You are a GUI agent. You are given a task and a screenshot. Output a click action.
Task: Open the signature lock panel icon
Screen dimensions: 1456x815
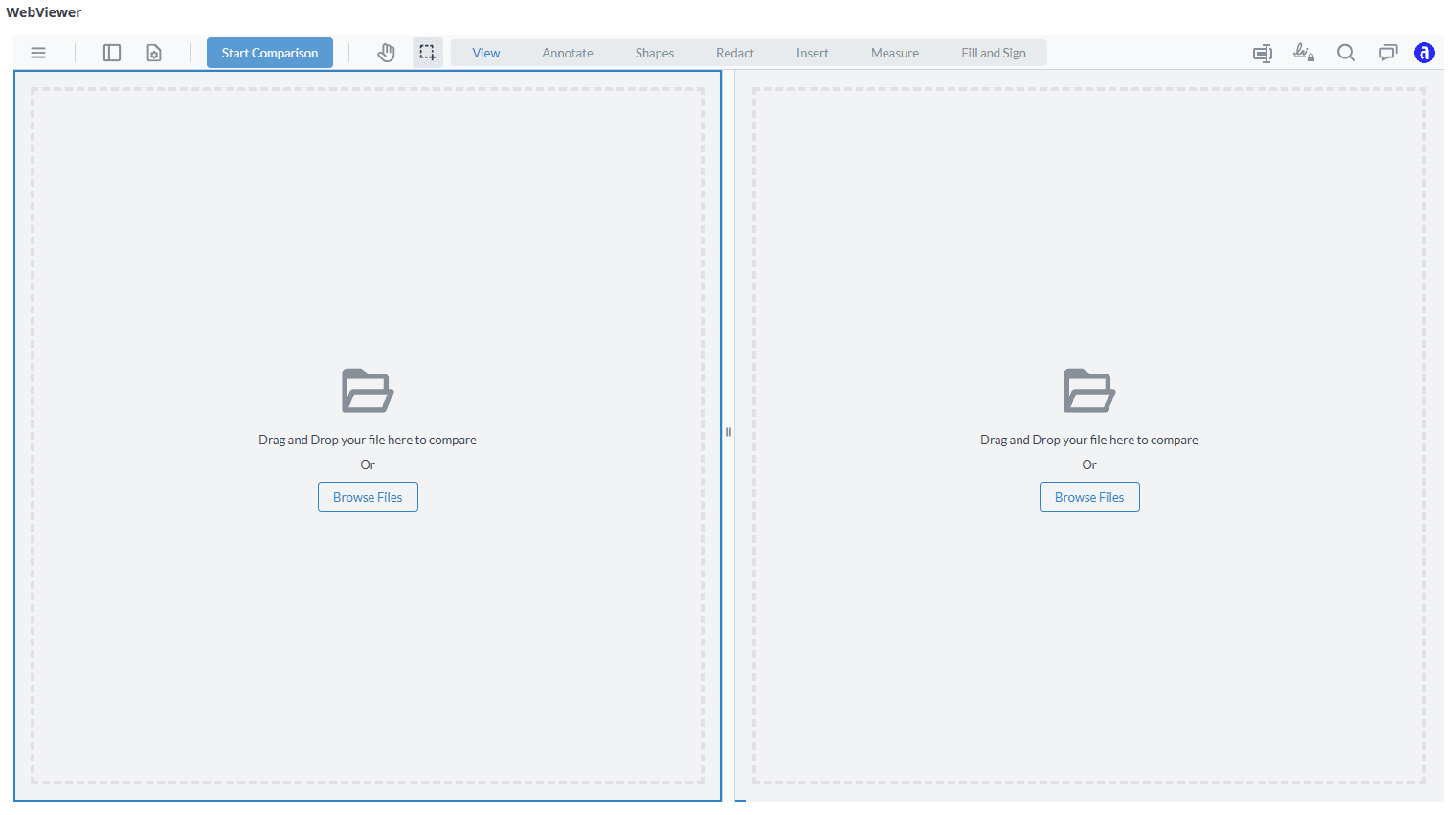[x=1304, y=53]
